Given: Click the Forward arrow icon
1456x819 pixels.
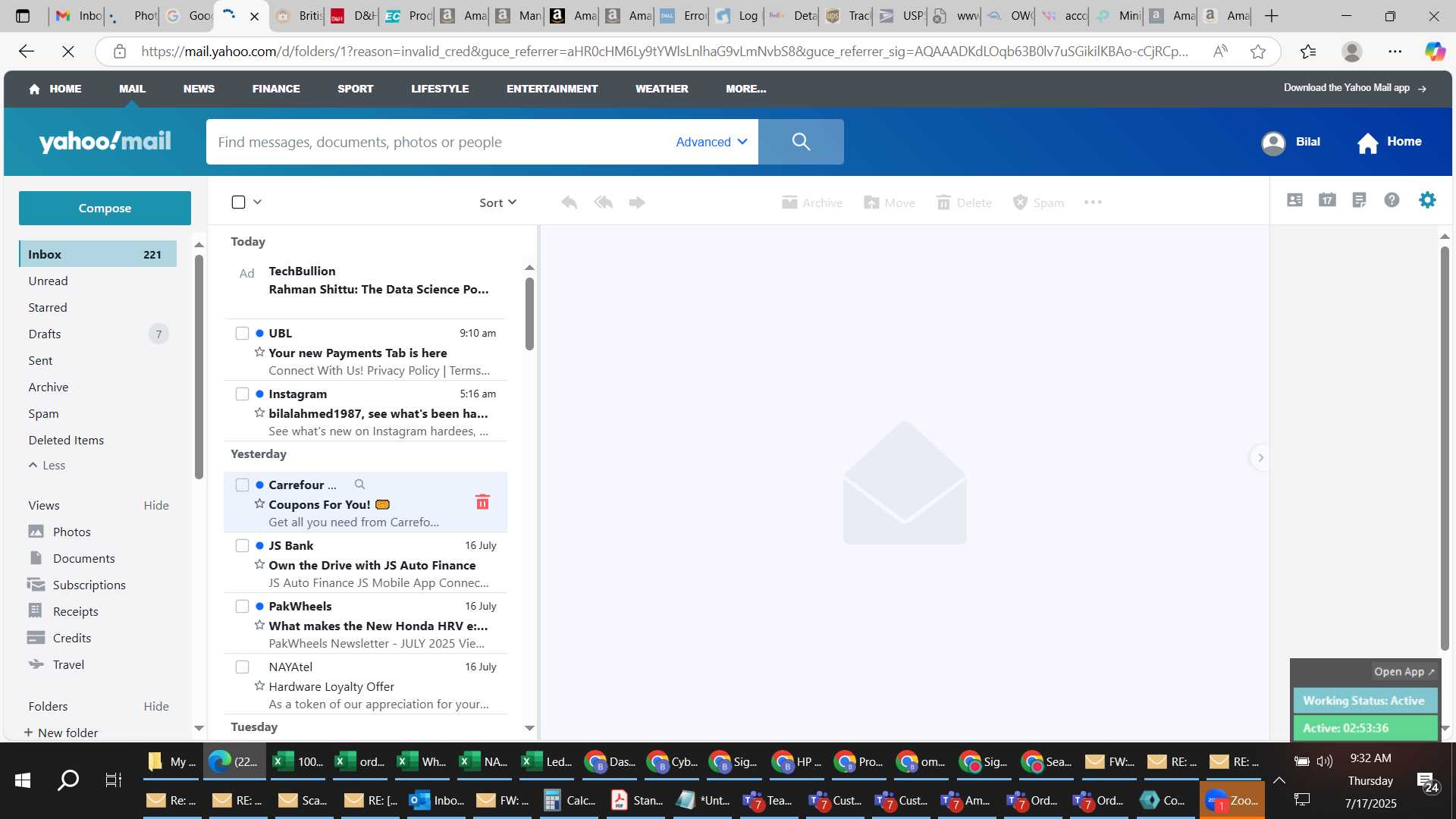Looking at the screenshot, I should [x=637, y=202].
